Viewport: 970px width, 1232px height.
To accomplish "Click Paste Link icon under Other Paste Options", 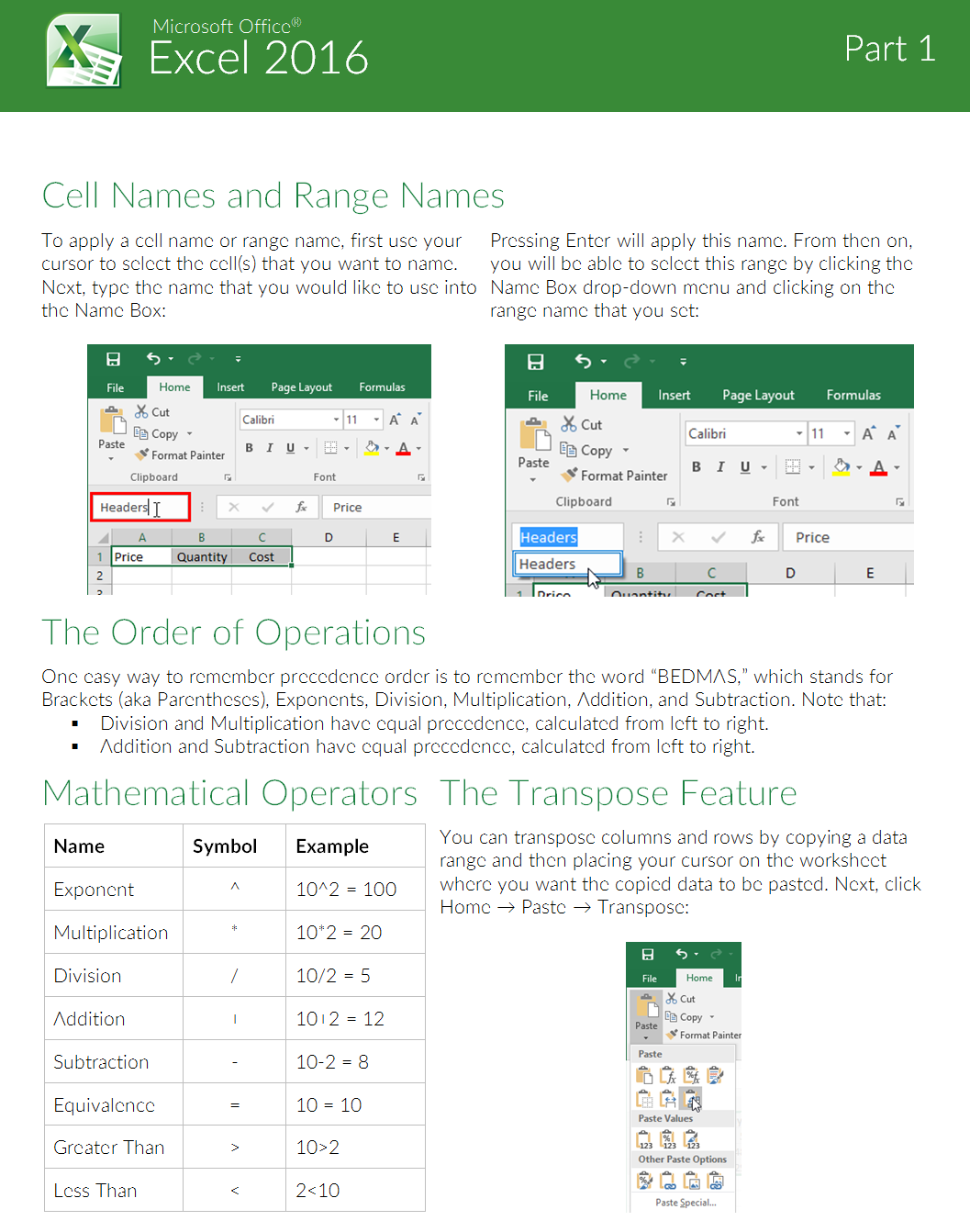I will pyautogui.click(x=668, y=1181).
